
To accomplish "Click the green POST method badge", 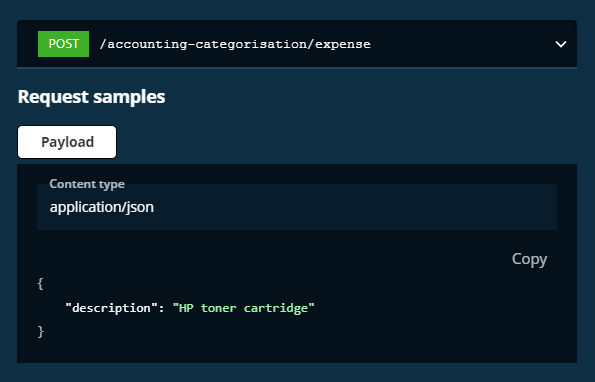I will (x=63, y=44).
